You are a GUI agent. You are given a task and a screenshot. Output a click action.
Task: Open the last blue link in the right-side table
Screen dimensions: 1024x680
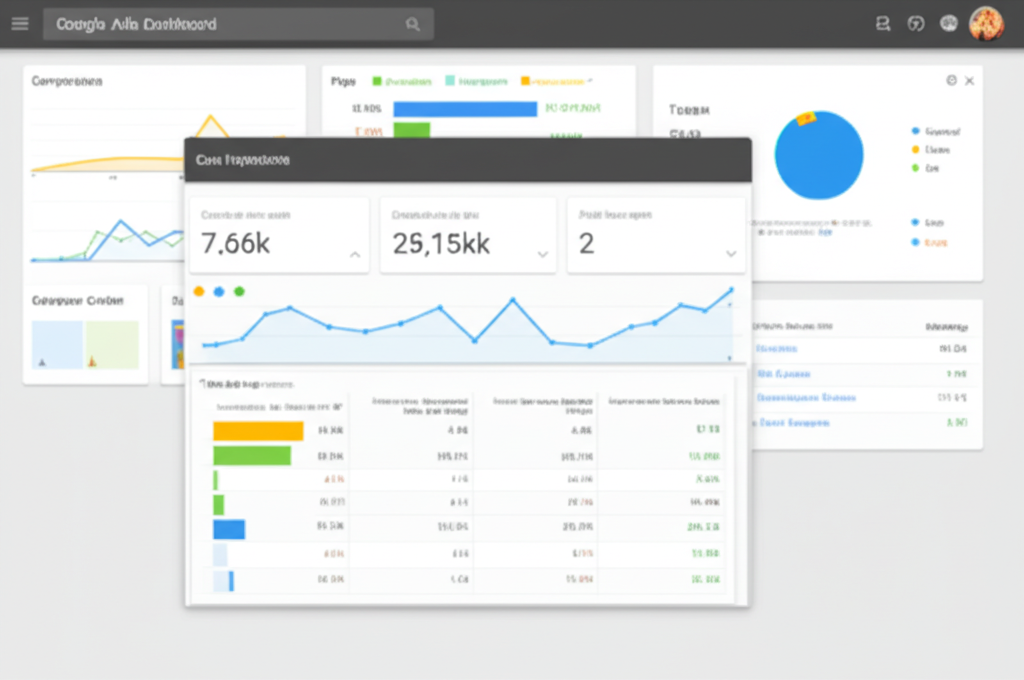pyautogui.click(x=793, y=423)
